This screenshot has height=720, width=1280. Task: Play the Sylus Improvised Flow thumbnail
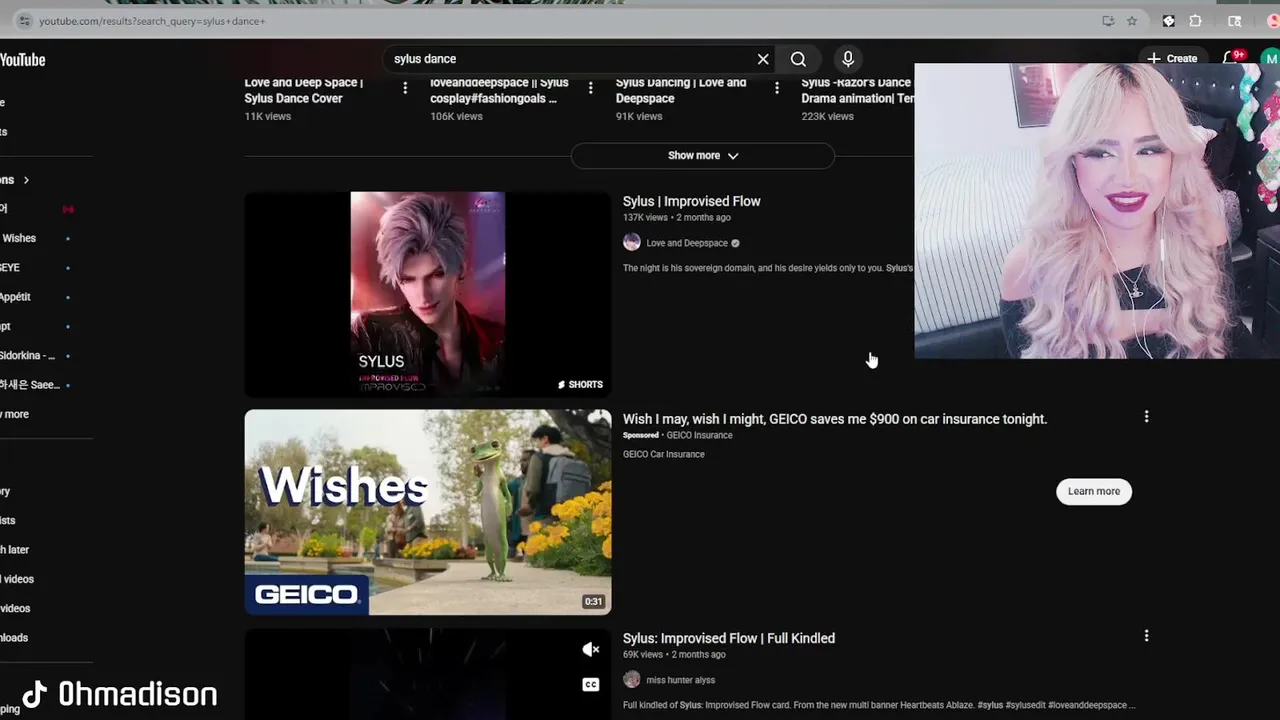click(428, 294)
